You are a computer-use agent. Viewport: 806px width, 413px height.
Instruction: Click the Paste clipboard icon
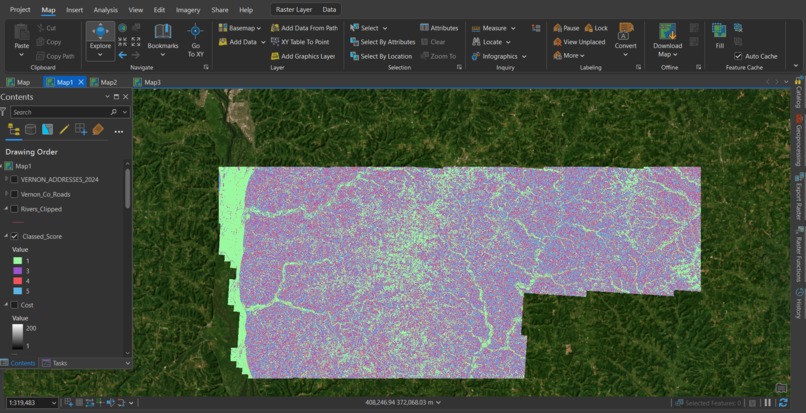pos(22,32)
